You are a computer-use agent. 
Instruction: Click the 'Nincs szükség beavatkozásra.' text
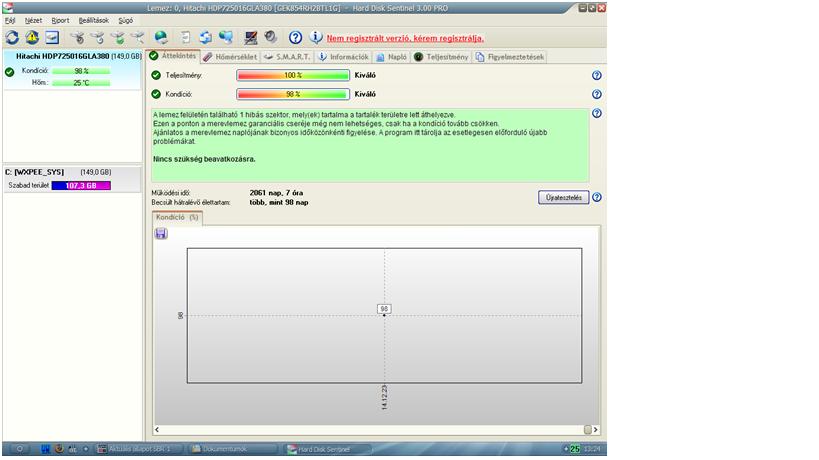[204, 159]
